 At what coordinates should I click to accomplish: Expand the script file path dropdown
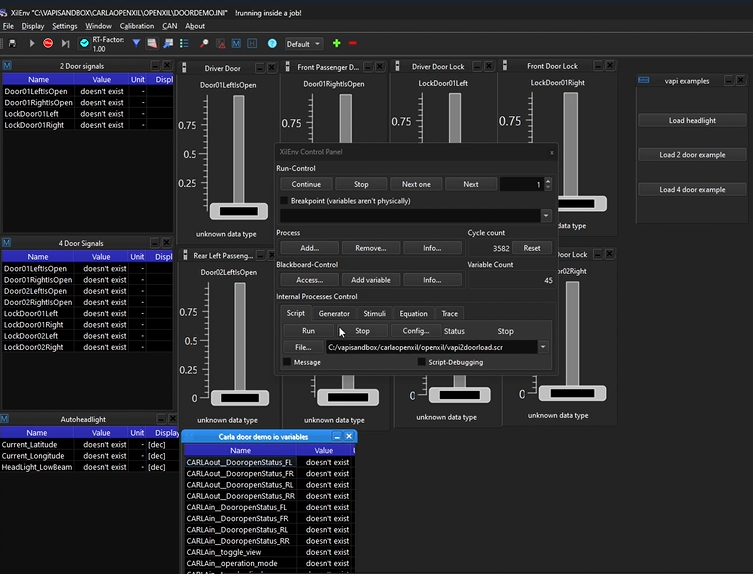[544, 347]
